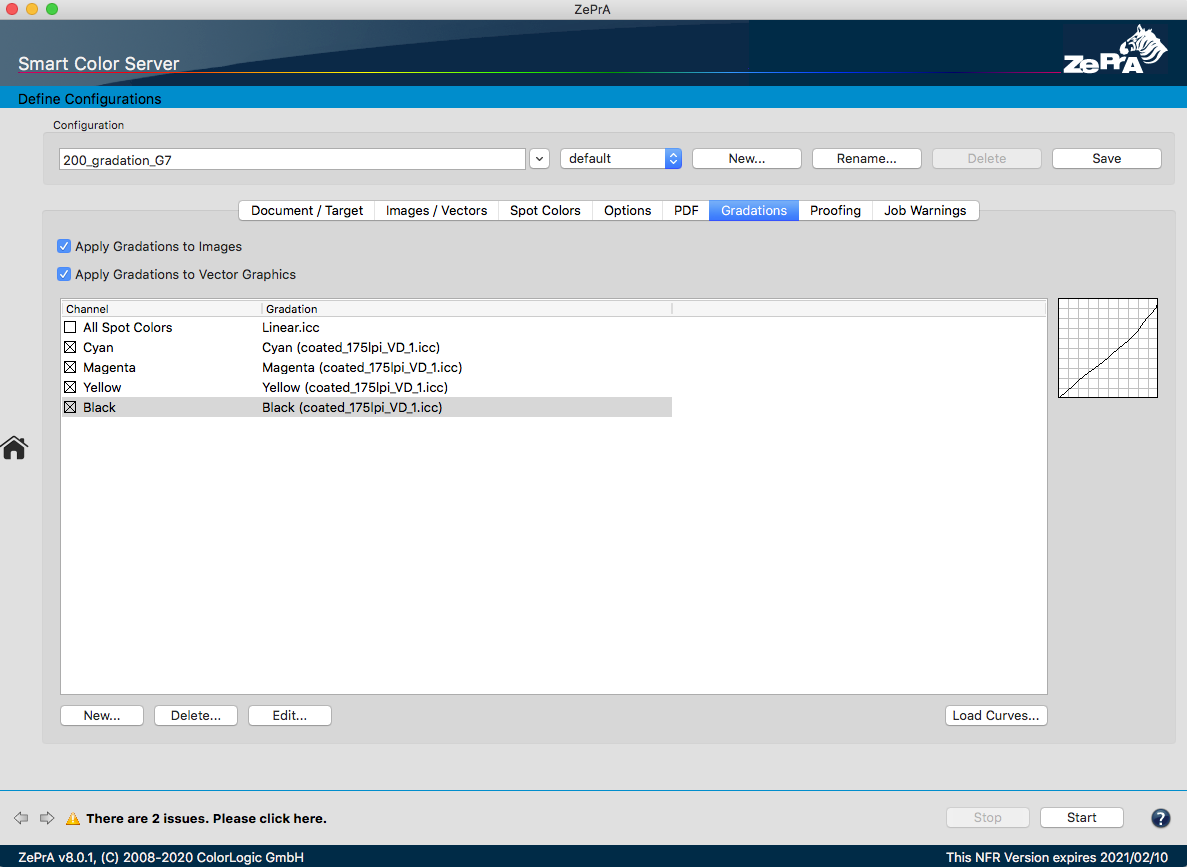Click the Gradation column header
Screen dimensions: 1187x867
tap(467, 309)
